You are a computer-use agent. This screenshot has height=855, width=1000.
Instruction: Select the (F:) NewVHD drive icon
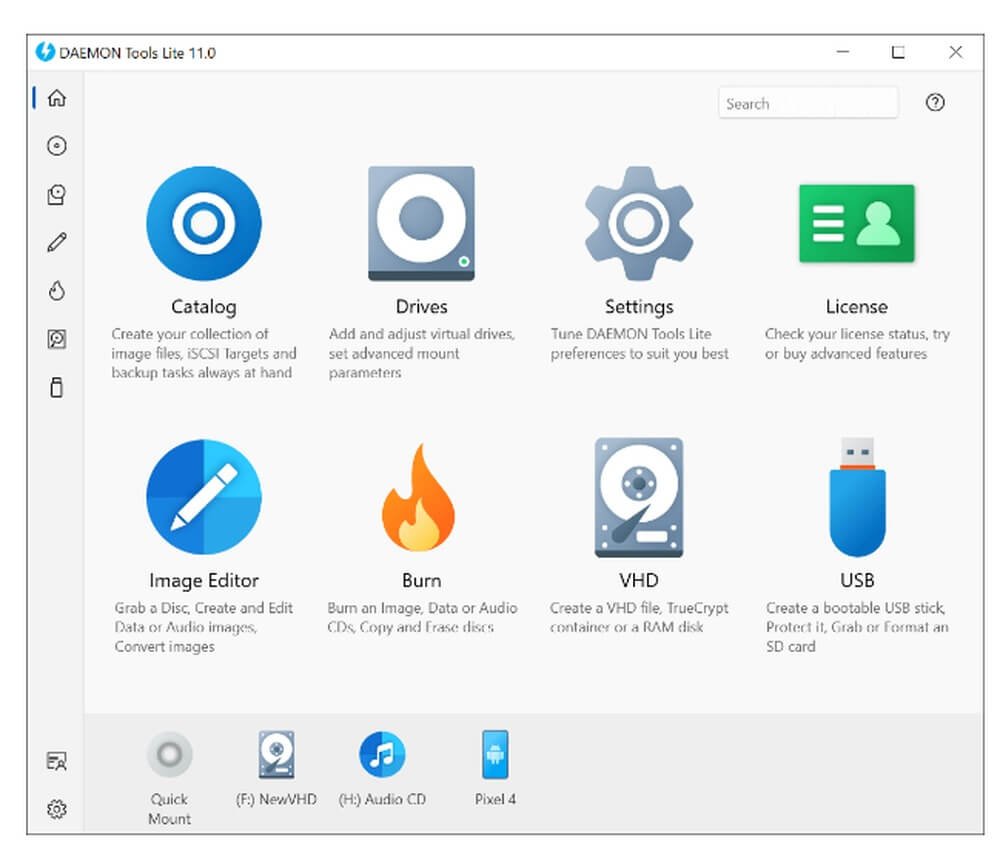coord(276,755)
